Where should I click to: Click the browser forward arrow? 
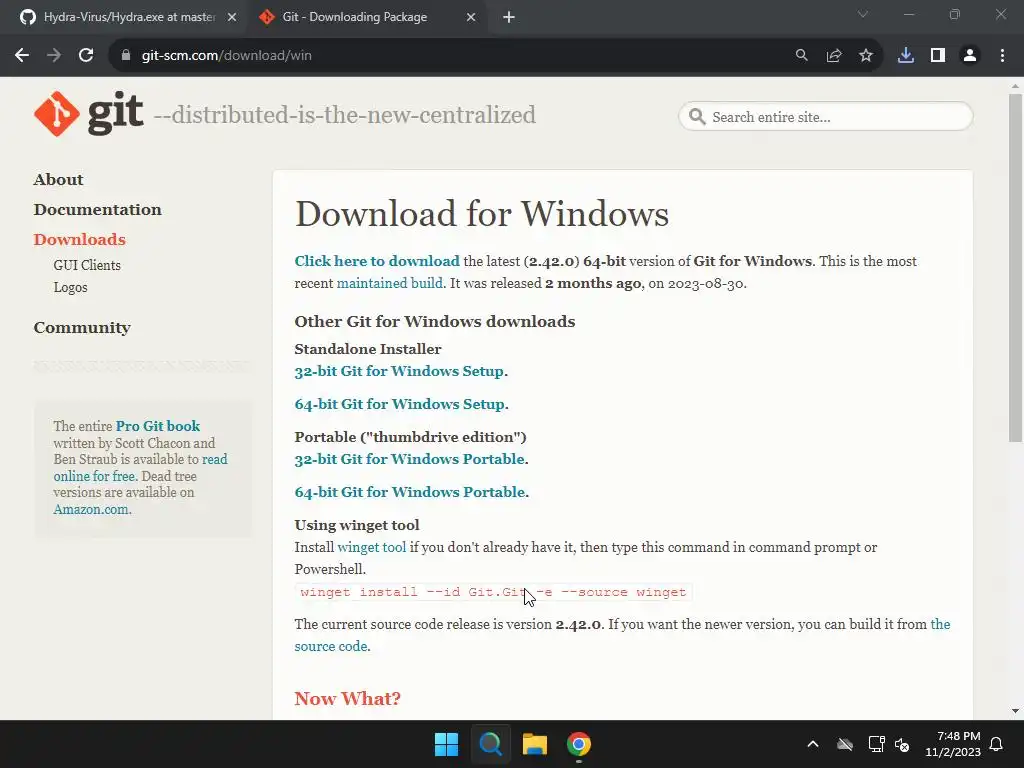coord(54,56)
